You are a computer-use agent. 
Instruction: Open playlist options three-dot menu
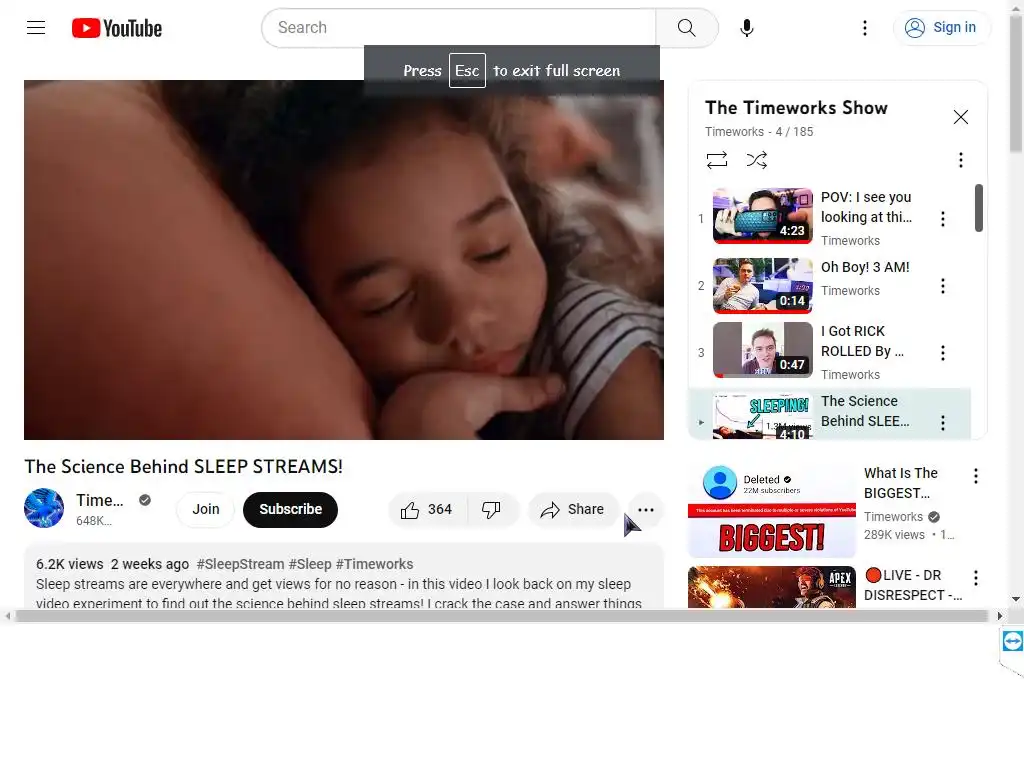pyautogui.click(x=960, y=160)
